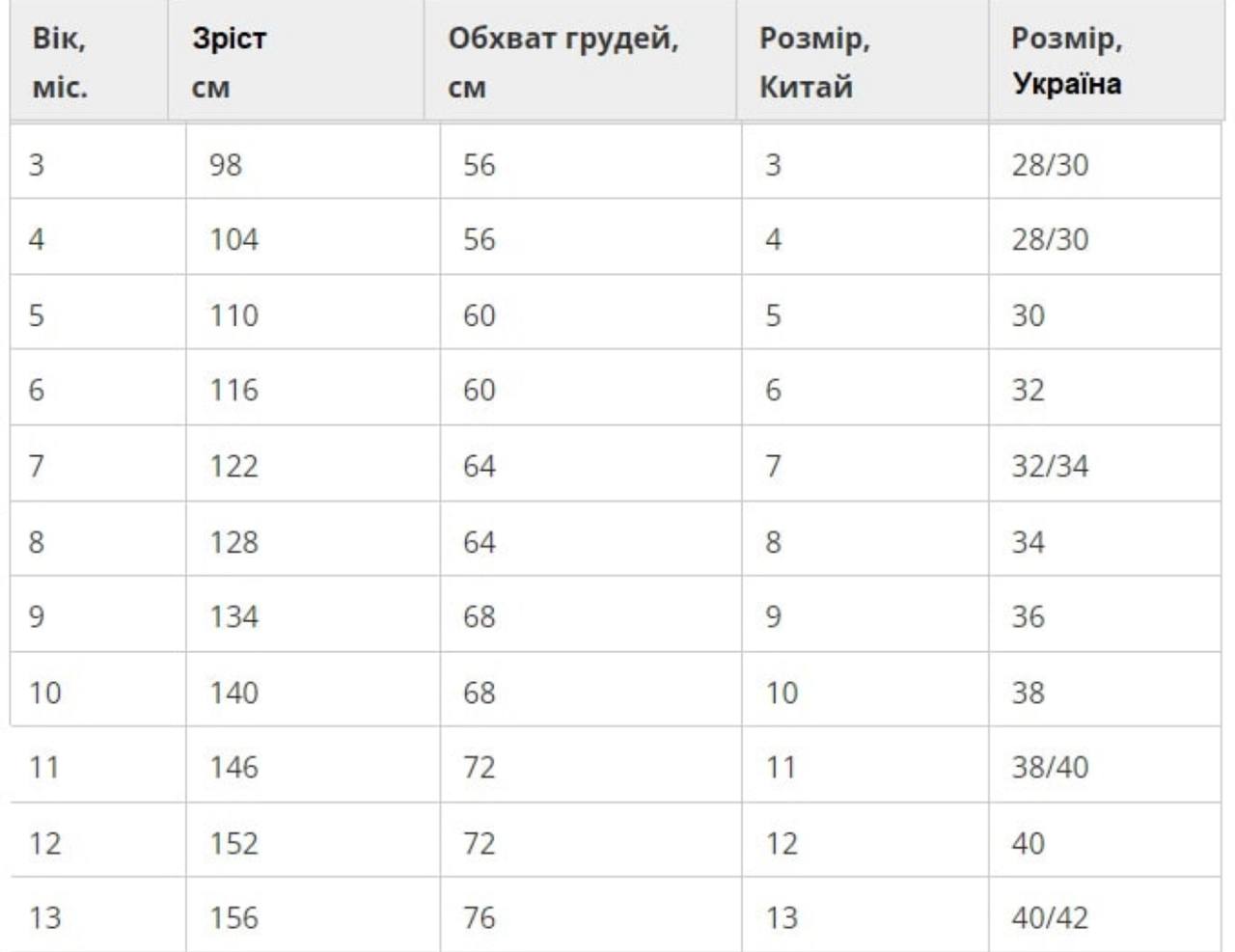Screen dimensions: 1235x952
Task: Select the "Обхват грудей, см" header cell
Action: point(563,63)
